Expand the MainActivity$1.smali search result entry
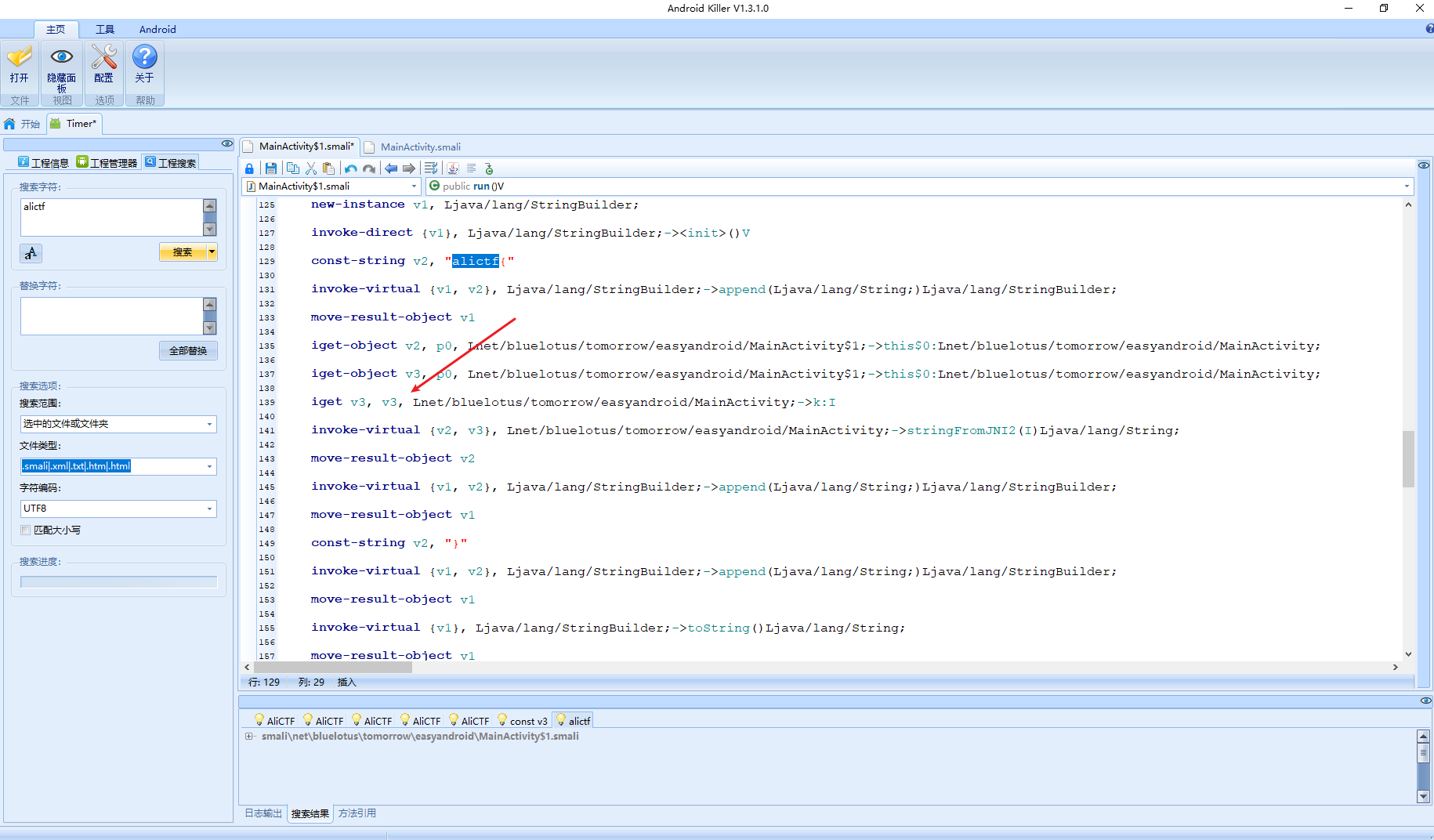This screenshot has width=1434, height=840. click(x=249, y=736)
